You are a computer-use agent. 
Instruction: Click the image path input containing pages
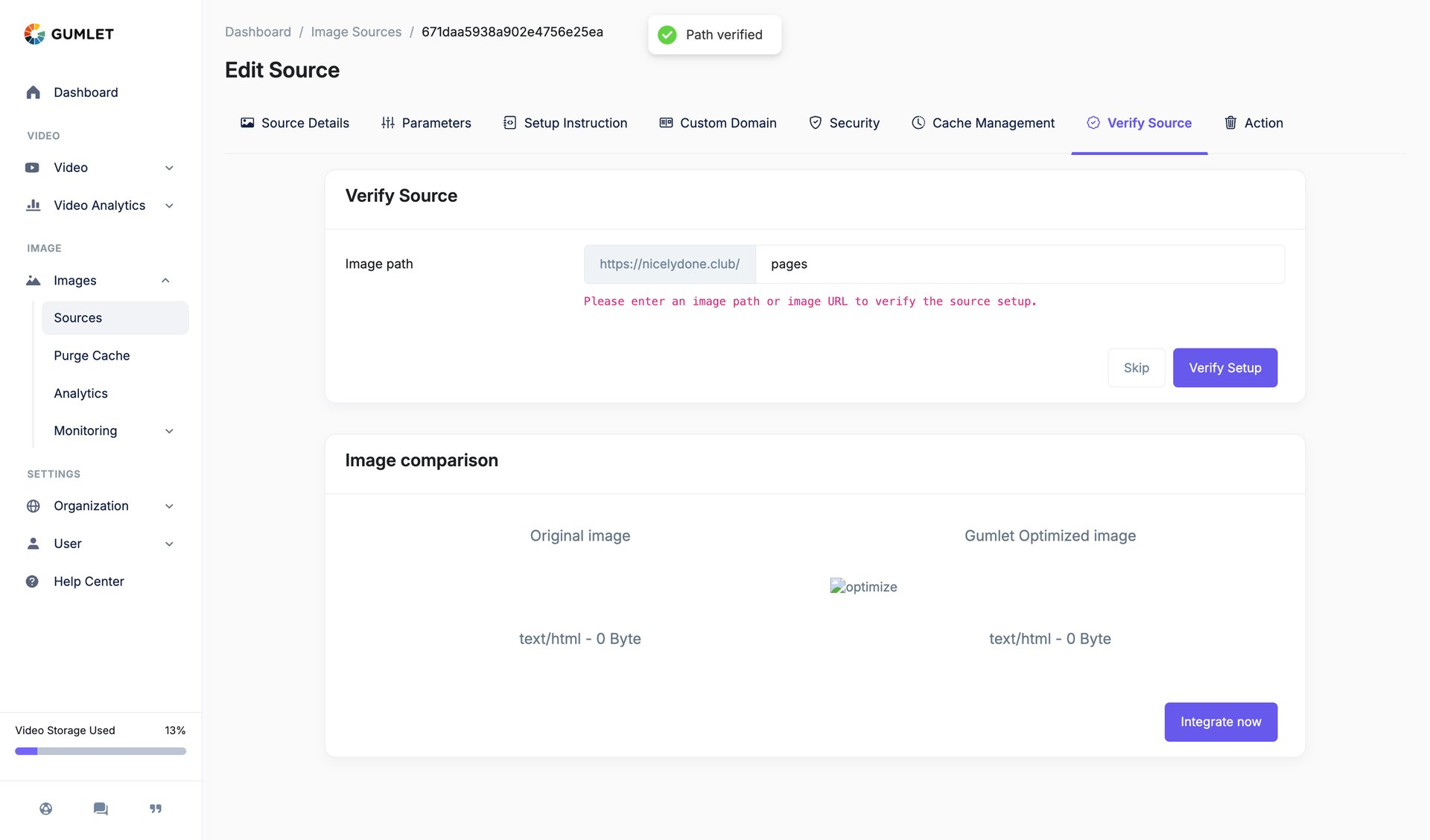pyautogui.click(x=1020, y=264)
